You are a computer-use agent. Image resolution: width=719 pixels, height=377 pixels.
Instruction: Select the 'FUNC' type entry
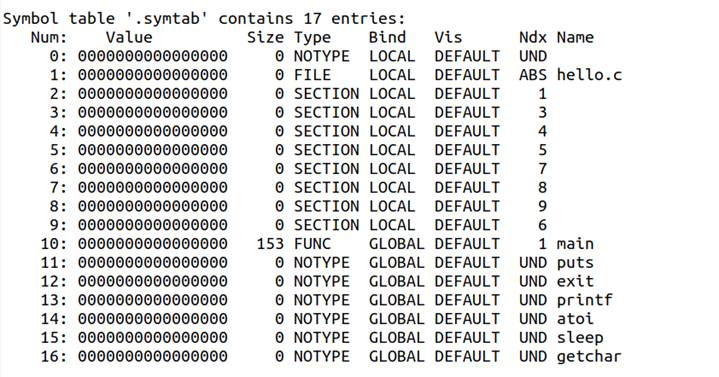point(312,244)
